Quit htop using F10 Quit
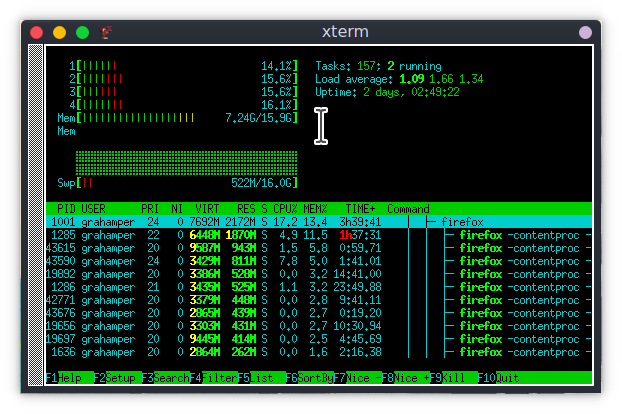The width and height of the screenshot is (622, 414). point(498,378)
